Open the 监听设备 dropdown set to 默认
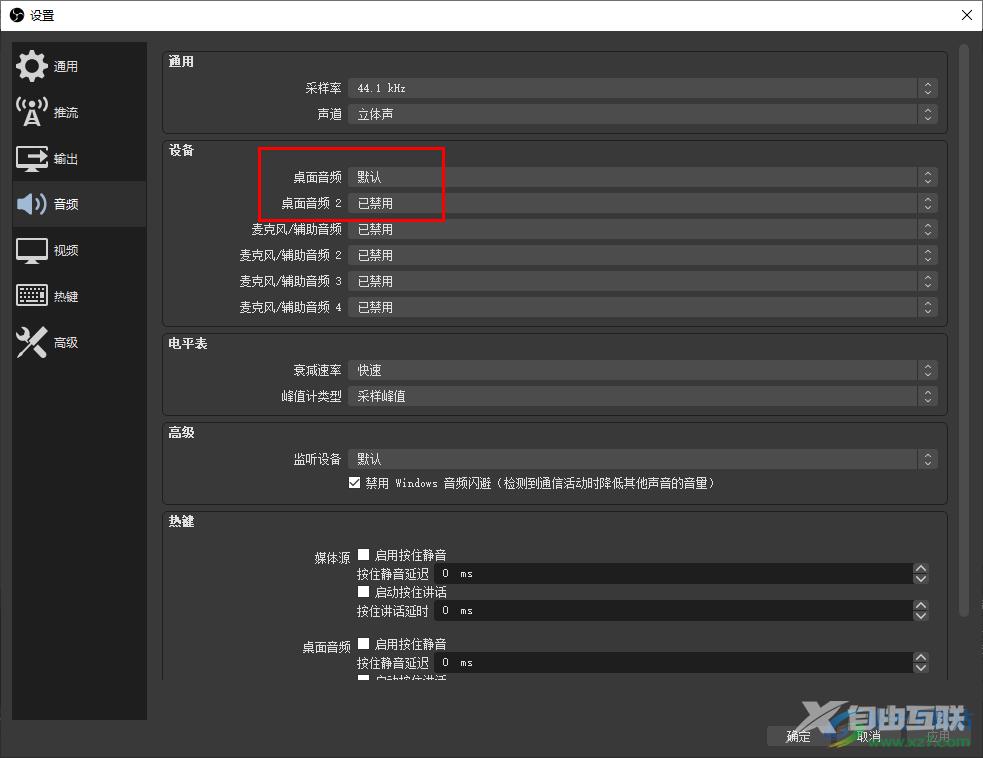The image size is (983, 758). 643,460
